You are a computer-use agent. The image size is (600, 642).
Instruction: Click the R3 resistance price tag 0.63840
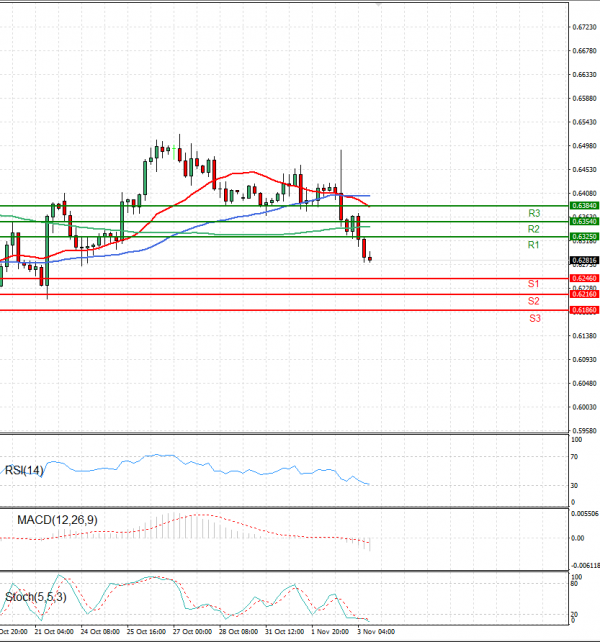[x=584, y=206]
